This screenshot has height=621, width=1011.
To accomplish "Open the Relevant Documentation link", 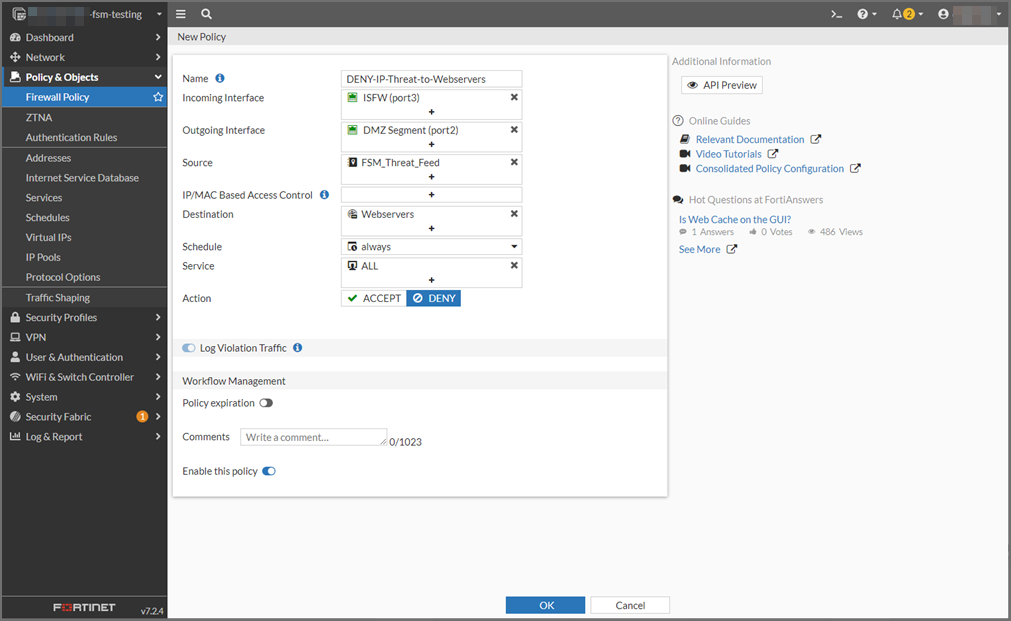I will pos(751,139).
